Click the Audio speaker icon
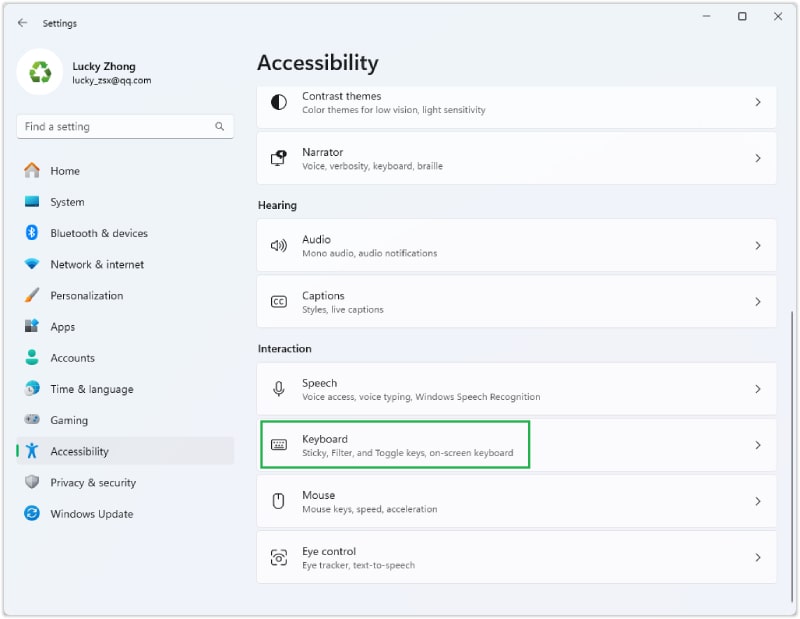This screenshot has height=619, width=800. click(279, 245)
